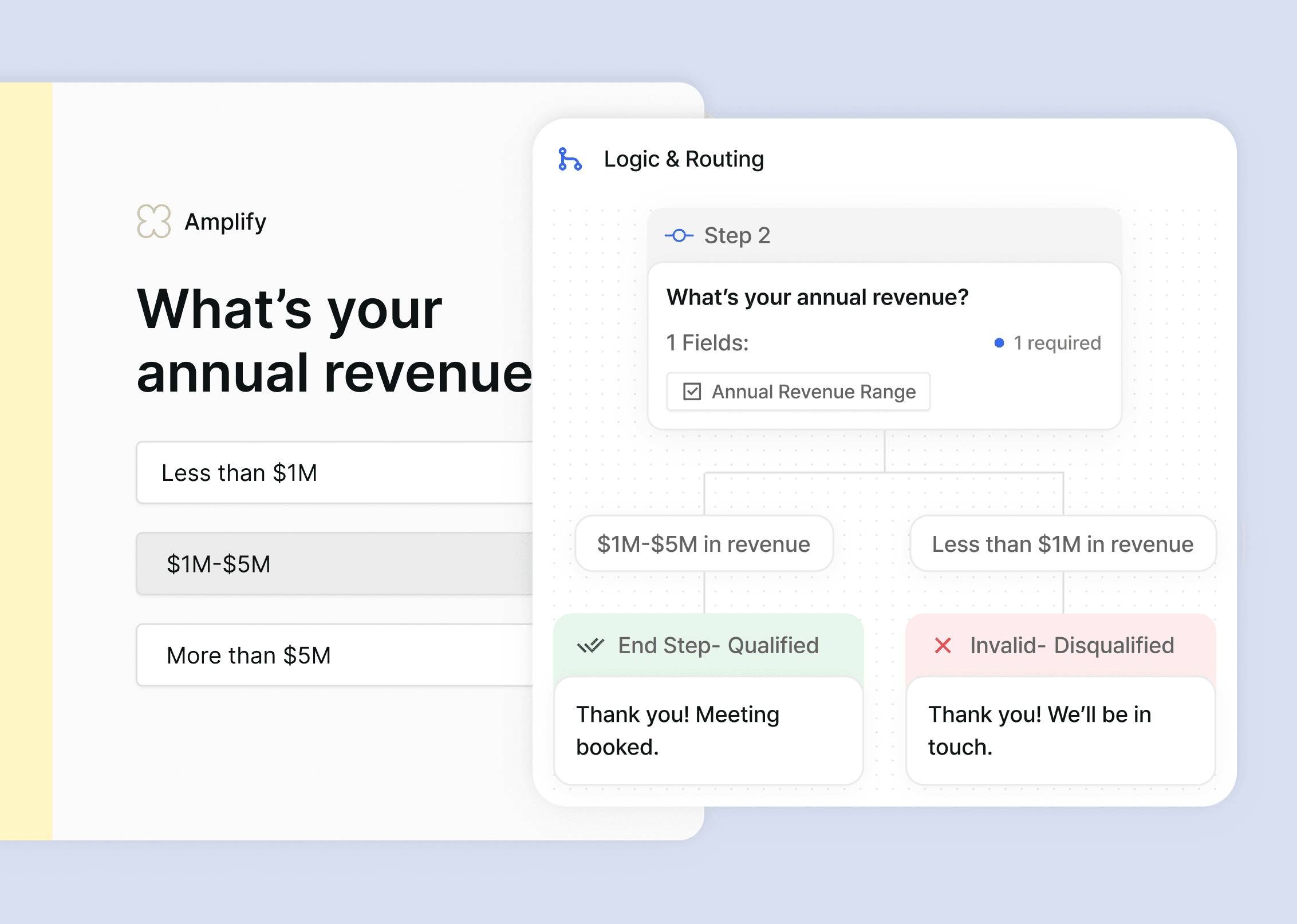Click the double-check Qualified icon

(x=590, y=646)
